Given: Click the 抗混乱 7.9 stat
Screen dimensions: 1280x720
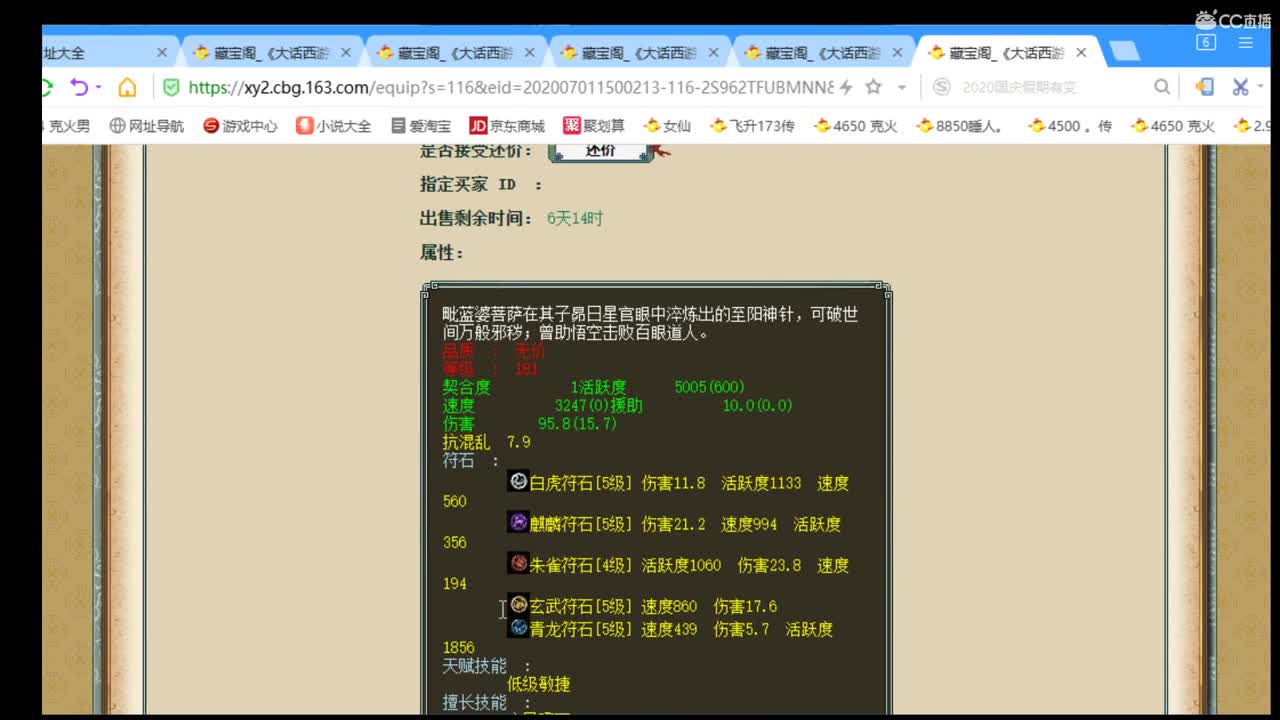Looking at the screenshot, I should (486, 442).
